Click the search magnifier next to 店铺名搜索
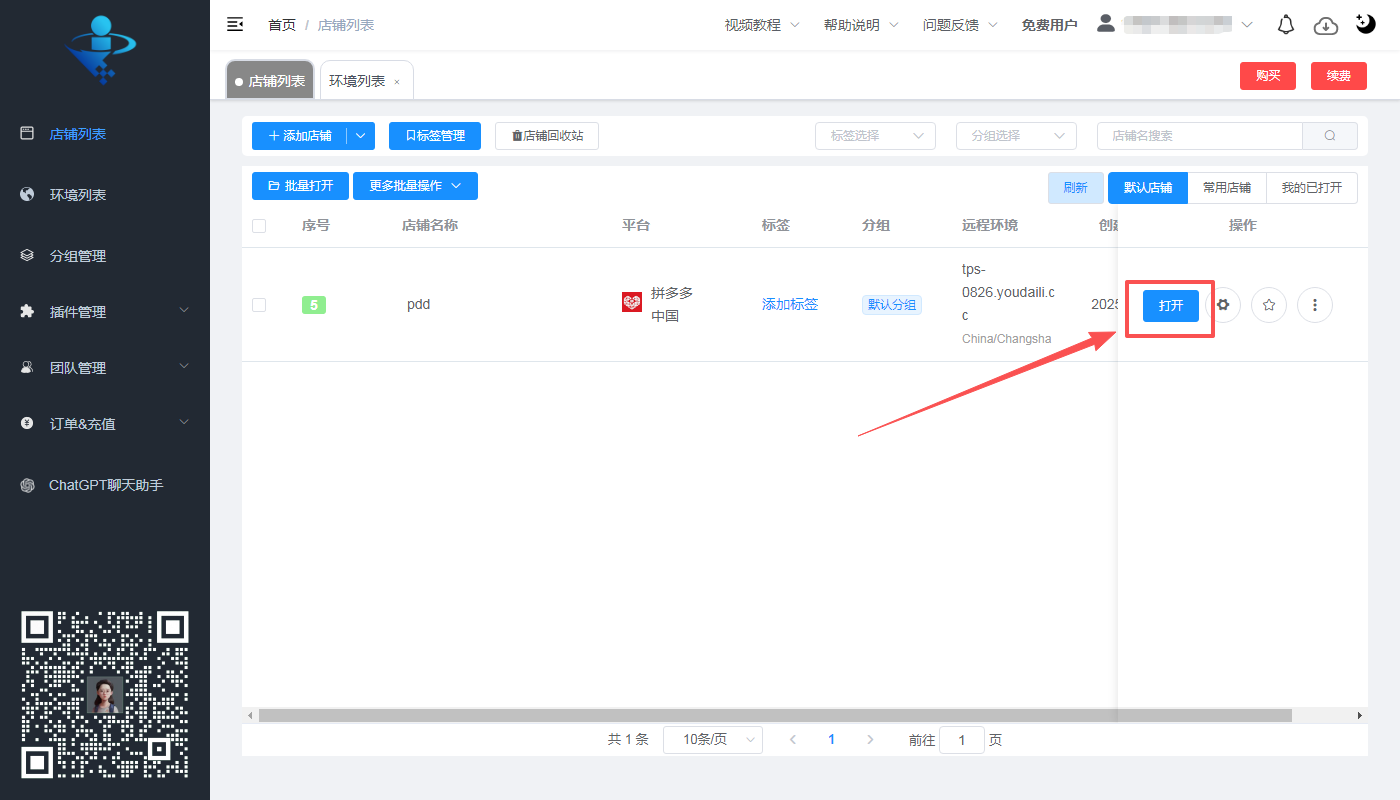Viewport: 1400px width, 800px height. (x=1330, y=135)
